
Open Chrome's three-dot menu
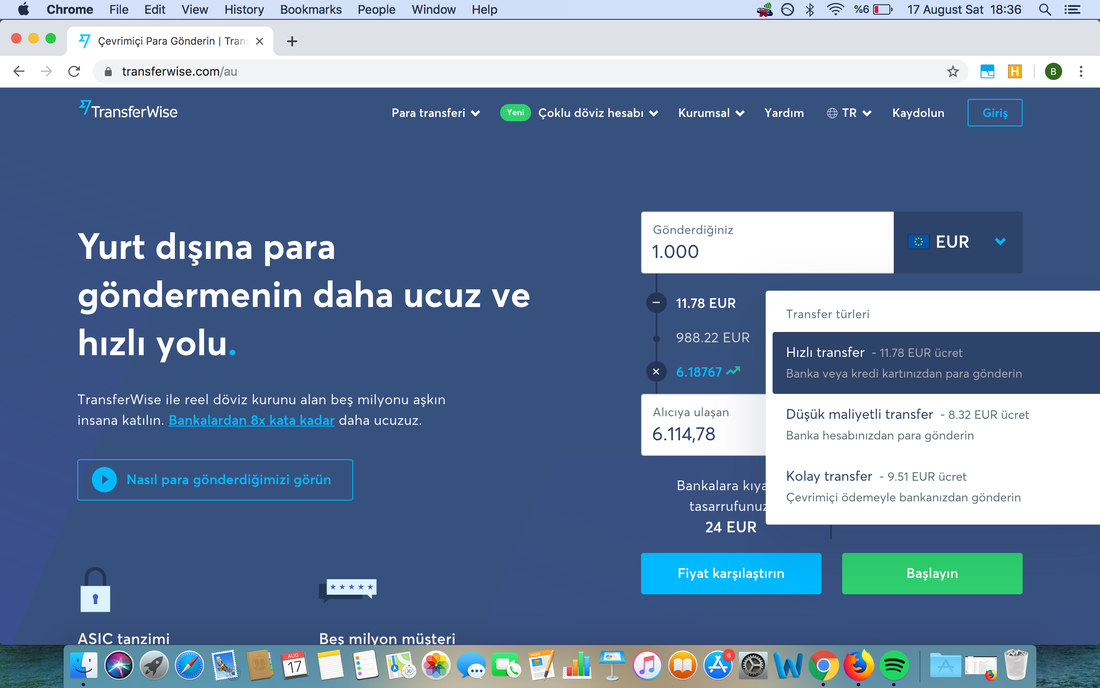[x=1081, y=72]
